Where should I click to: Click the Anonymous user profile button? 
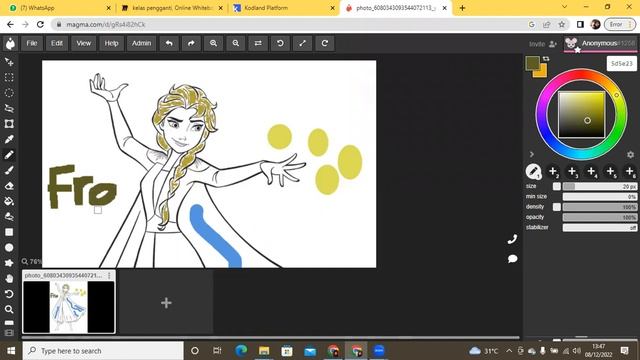[x=600, y=43]
